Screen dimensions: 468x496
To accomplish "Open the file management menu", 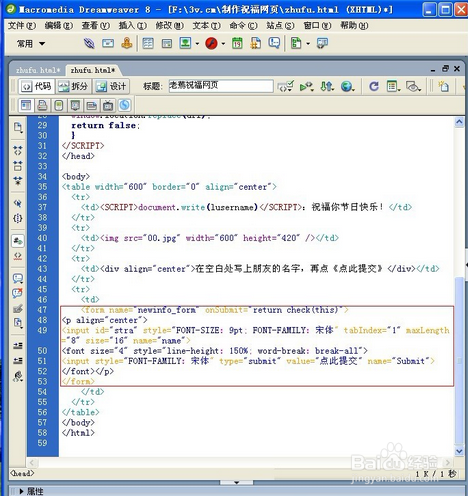I will tap(327, 87).
